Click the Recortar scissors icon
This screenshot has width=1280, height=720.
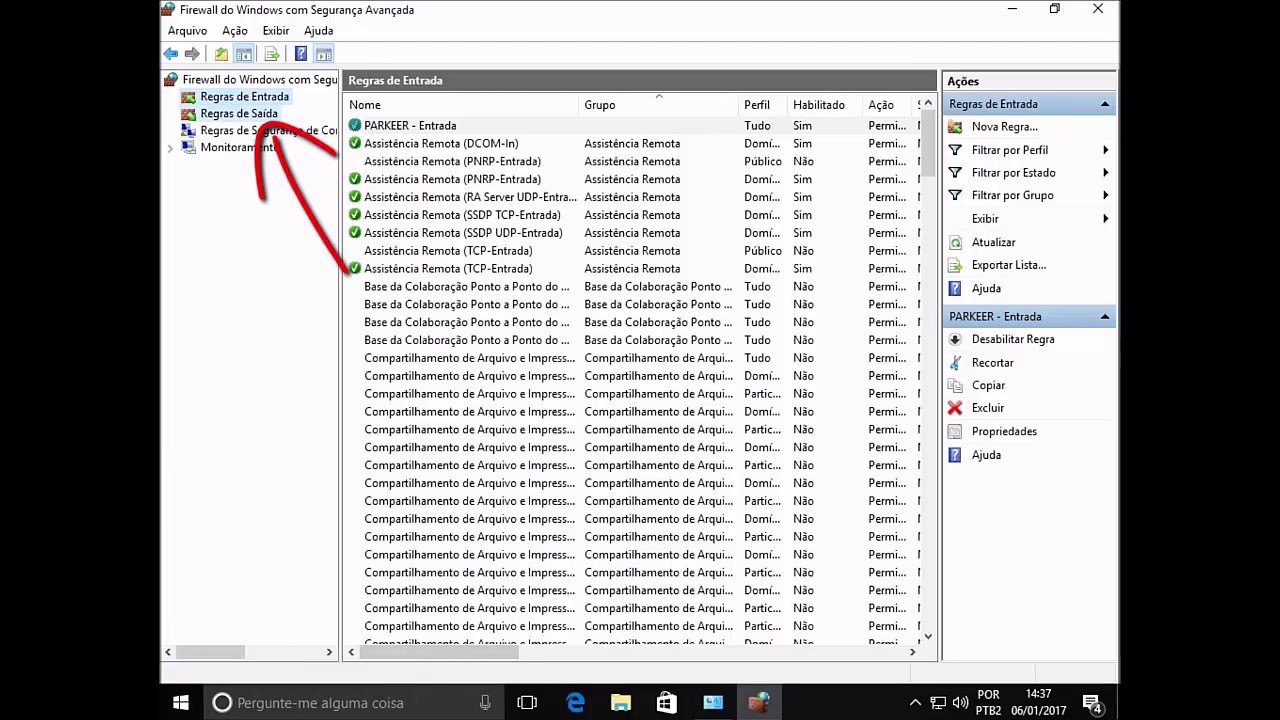(955, 363)
